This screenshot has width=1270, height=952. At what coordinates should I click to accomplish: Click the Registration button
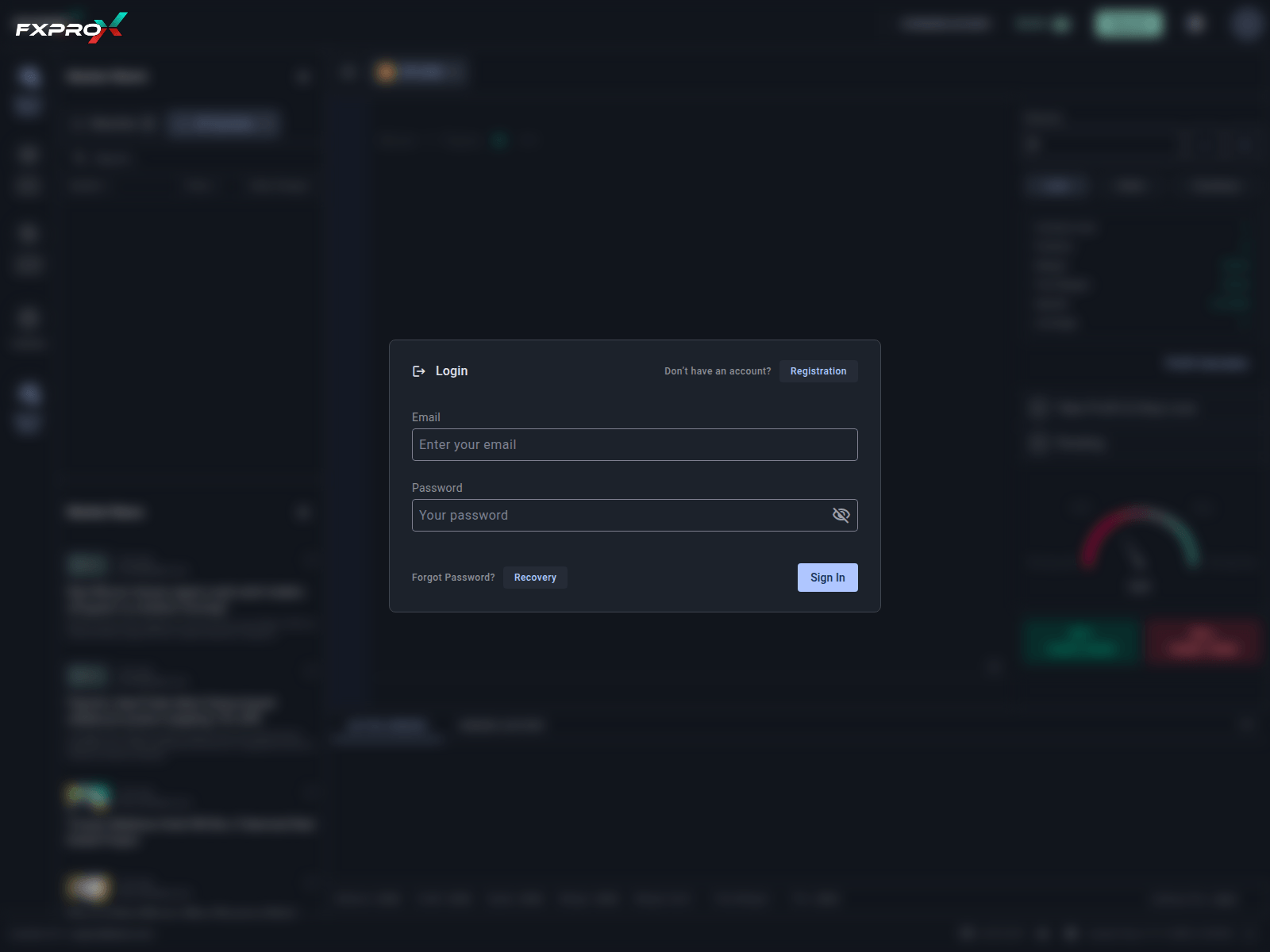pos(818,371)
